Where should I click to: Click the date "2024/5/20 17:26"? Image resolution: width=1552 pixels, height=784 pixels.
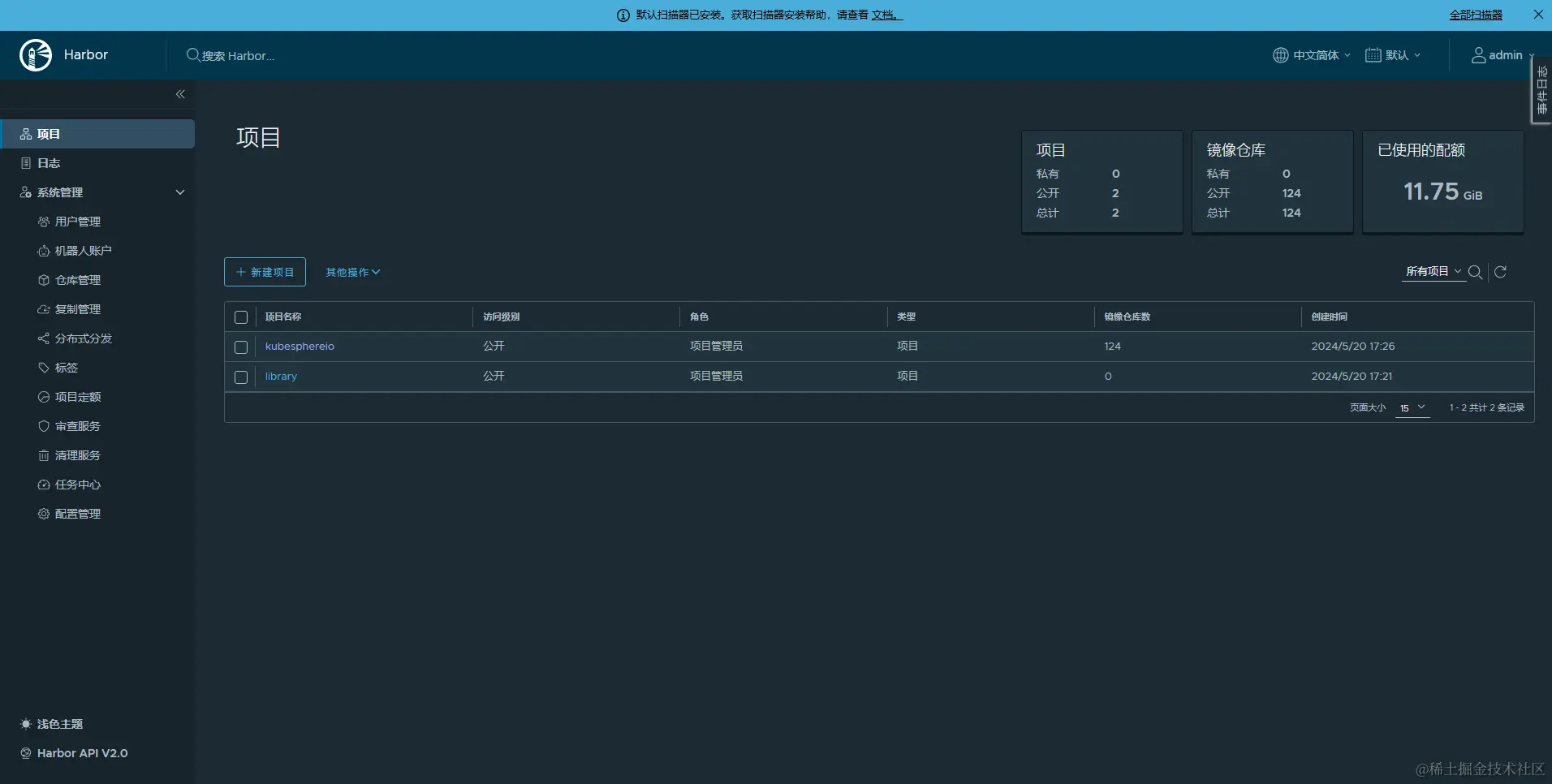[x=1353, y=347]
